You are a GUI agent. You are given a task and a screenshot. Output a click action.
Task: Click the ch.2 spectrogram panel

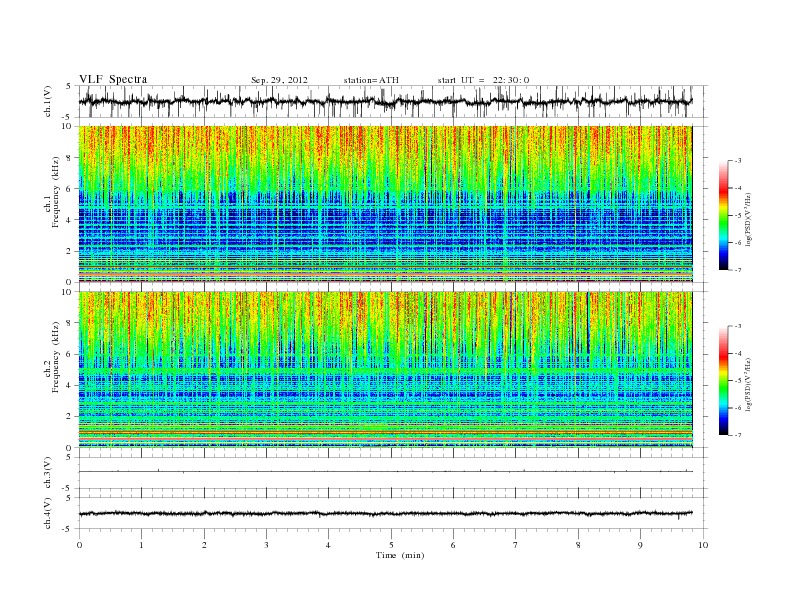click(385, 370)
